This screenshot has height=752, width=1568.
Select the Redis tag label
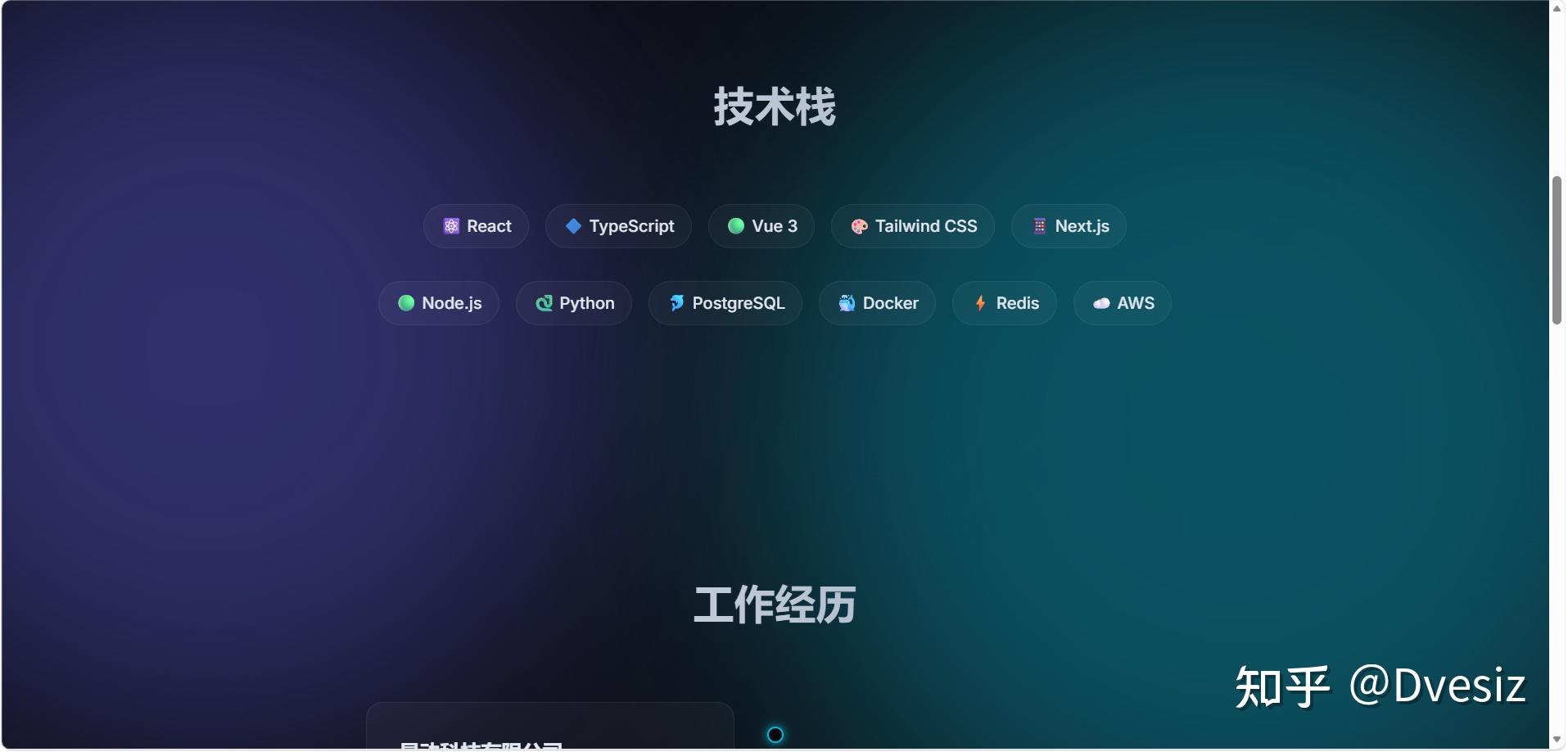click(x=1018, y=303)
